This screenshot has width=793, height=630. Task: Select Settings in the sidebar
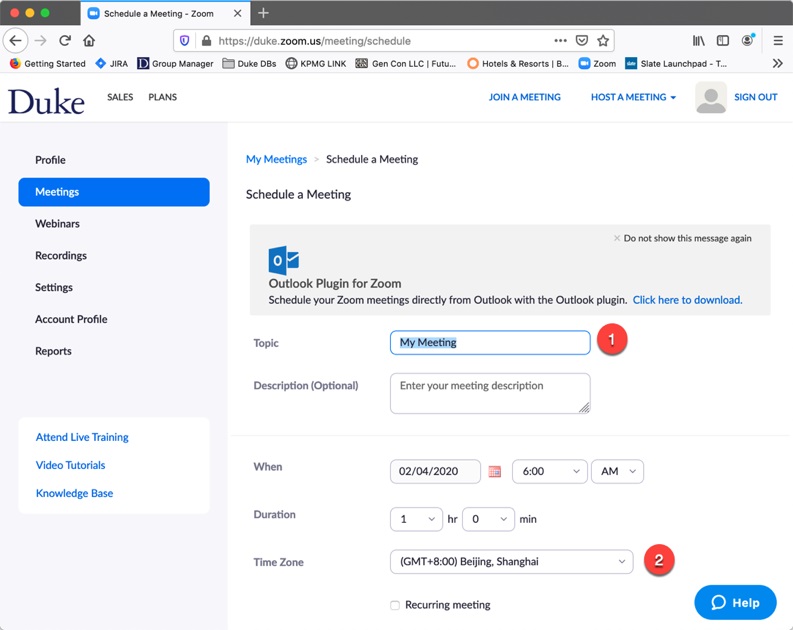point(54,287)
